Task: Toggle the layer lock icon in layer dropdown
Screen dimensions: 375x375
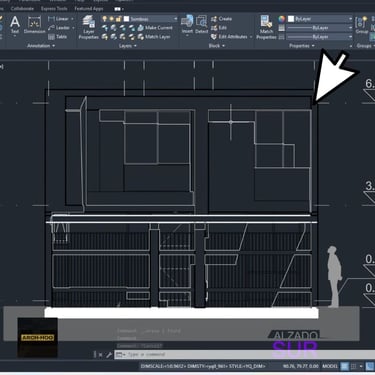Action: 118,19
